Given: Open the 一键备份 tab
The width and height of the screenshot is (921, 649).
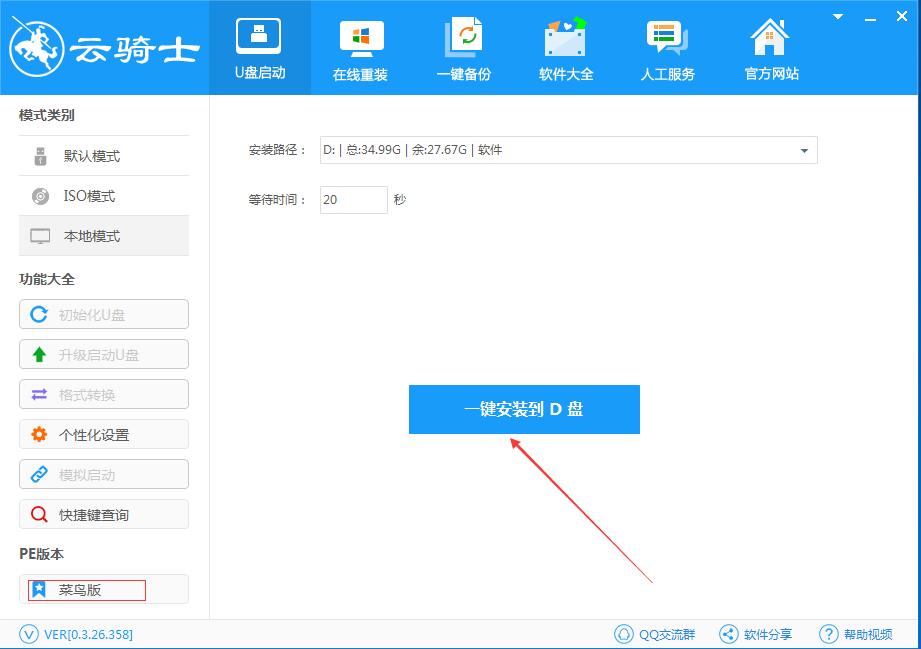Looking at the screenshot, I should pos(463,48).
